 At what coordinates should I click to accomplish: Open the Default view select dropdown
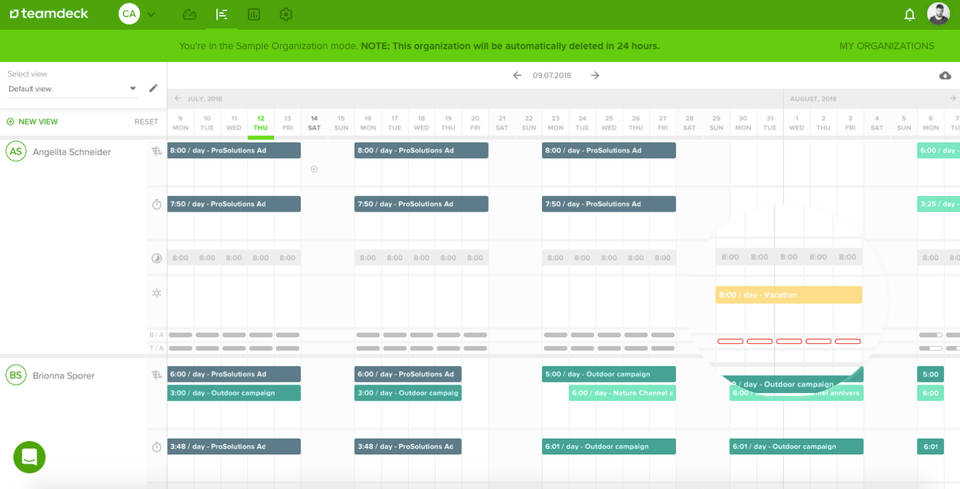point(72,89)
